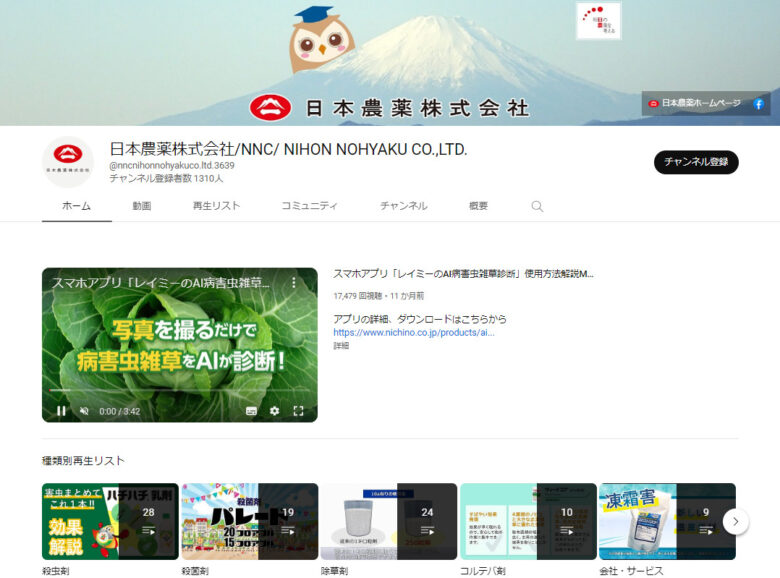Open video player settings gear
This screenshot has height=578, width=780.
274,411
